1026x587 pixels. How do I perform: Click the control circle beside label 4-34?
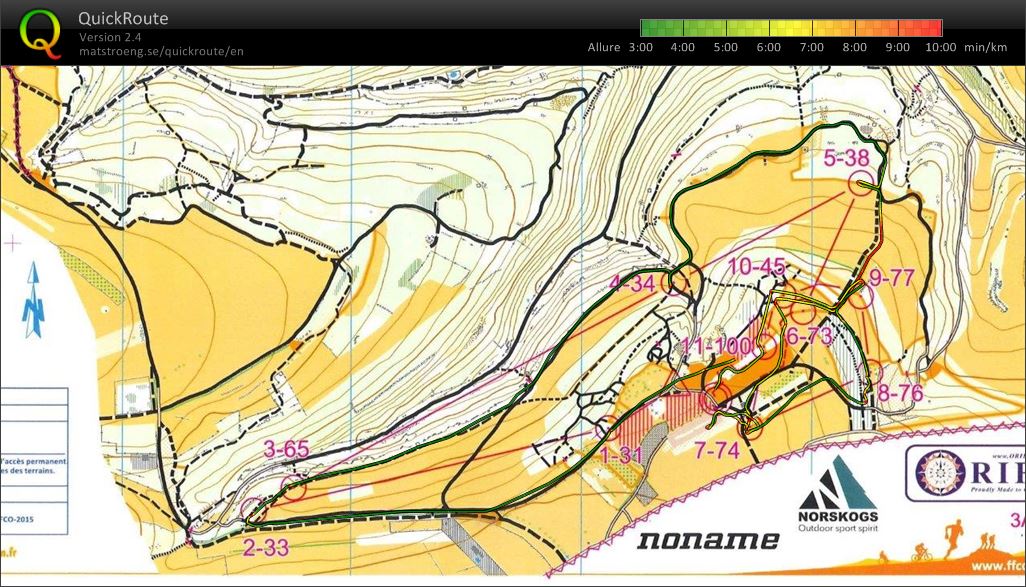click(x=674, y=283)
